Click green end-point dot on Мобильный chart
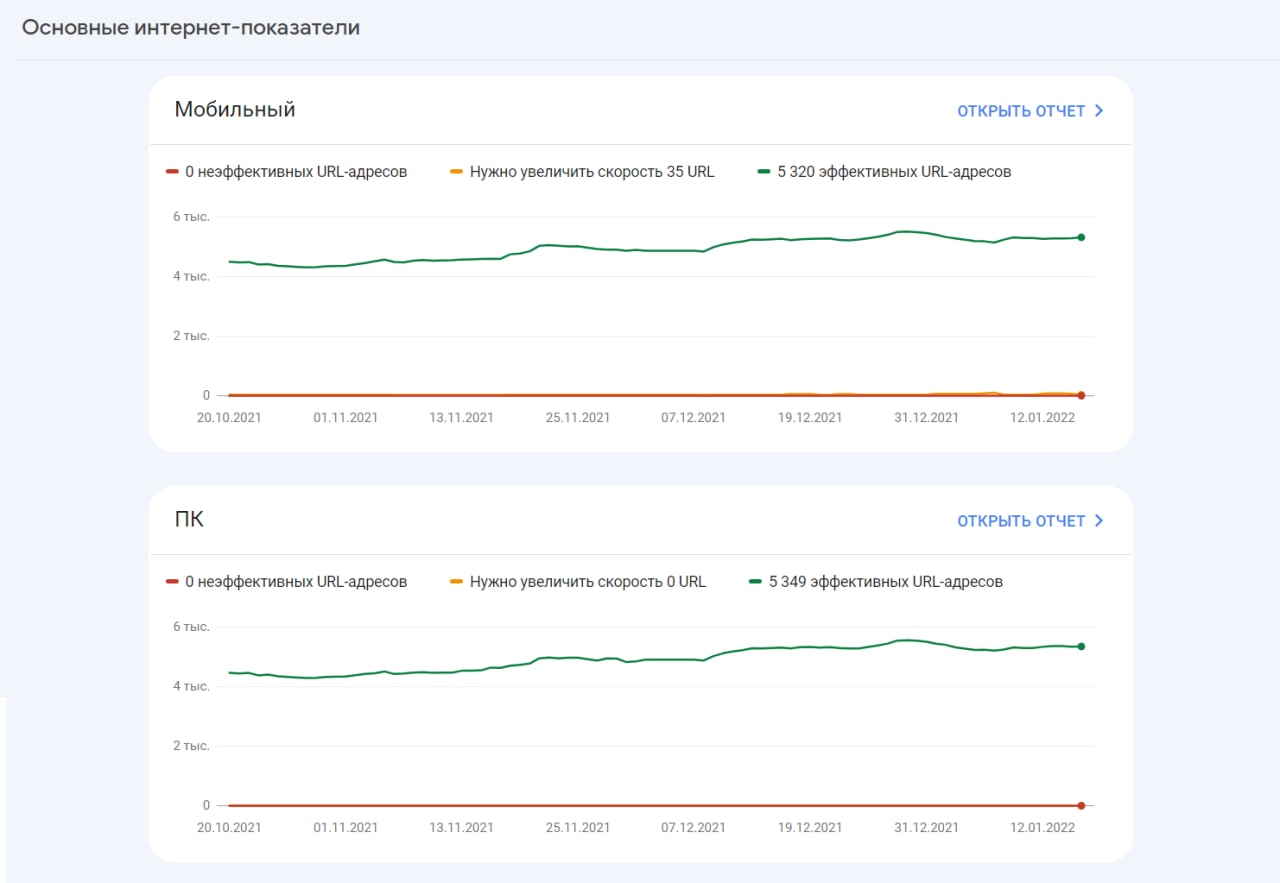This screenshot has height=883, width=1280. point(1081,237)
